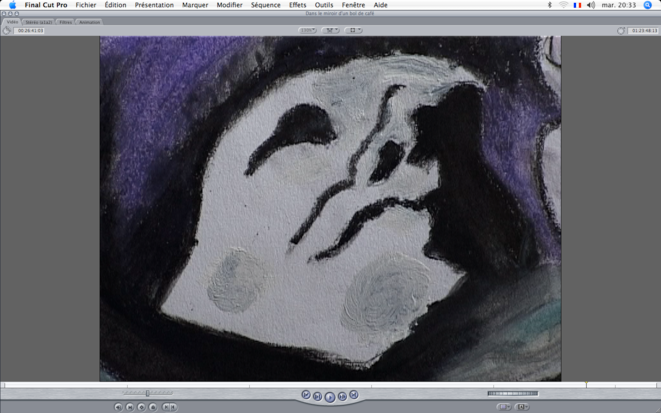Play from In to Out
The width and height of the screenshot is (661, 413).
(317, 397)
